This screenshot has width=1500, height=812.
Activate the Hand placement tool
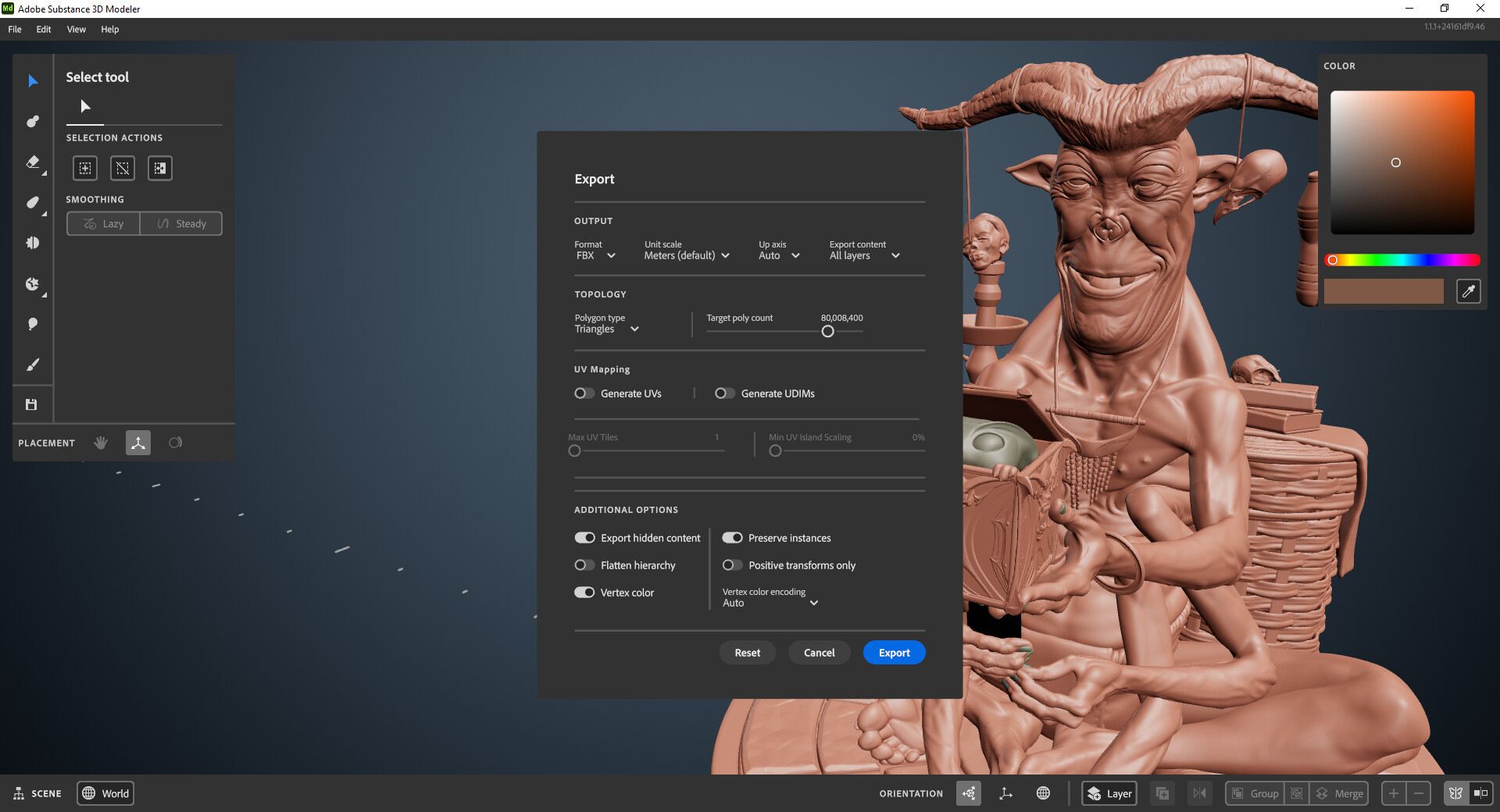(x=100, y=443)
